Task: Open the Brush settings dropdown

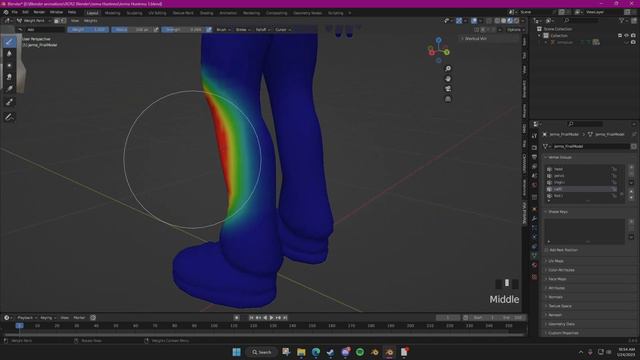Action: click(x=223, y=29)
